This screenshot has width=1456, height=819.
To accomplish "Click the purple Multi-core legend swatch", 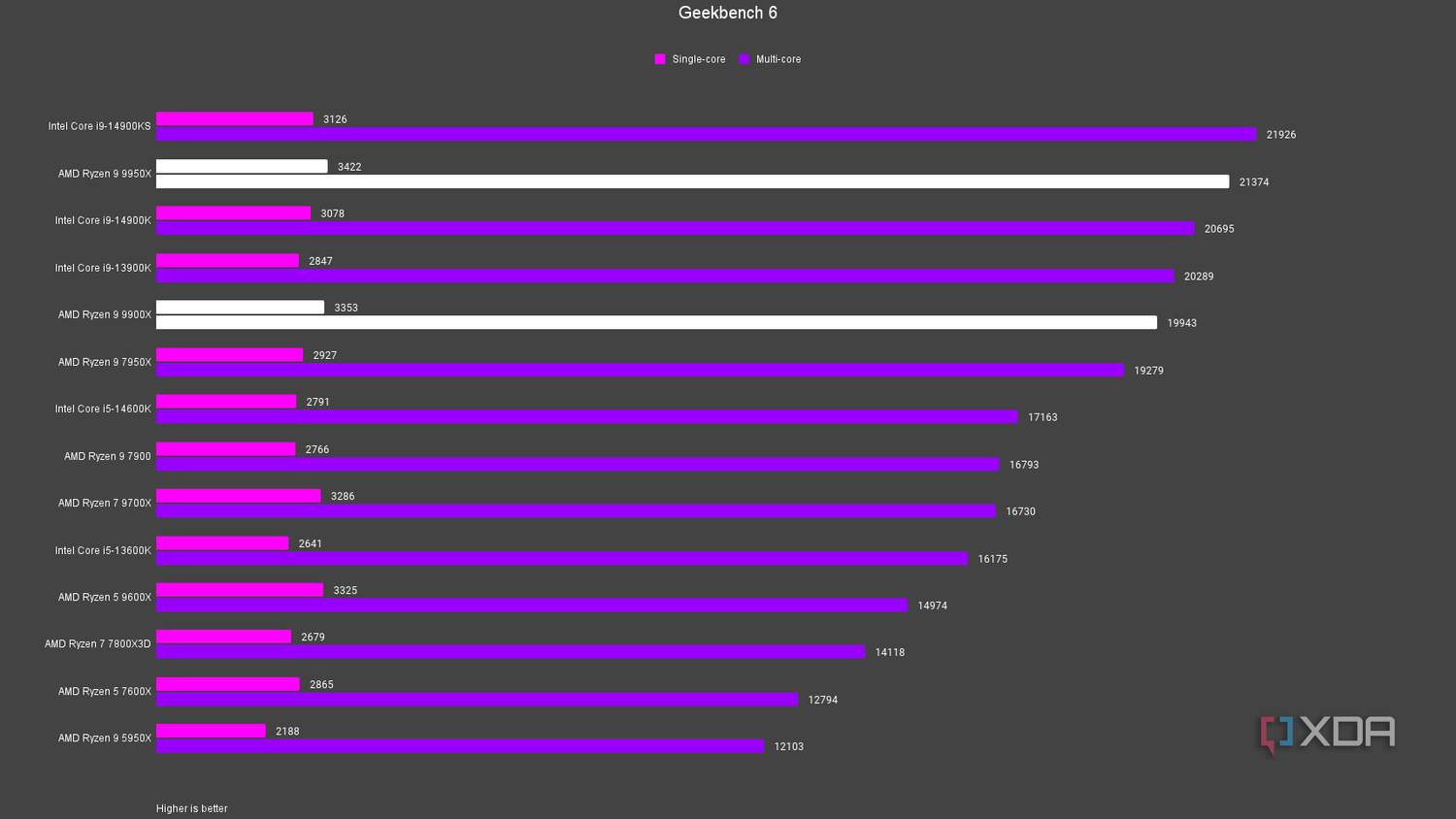I will pos(743,59).
